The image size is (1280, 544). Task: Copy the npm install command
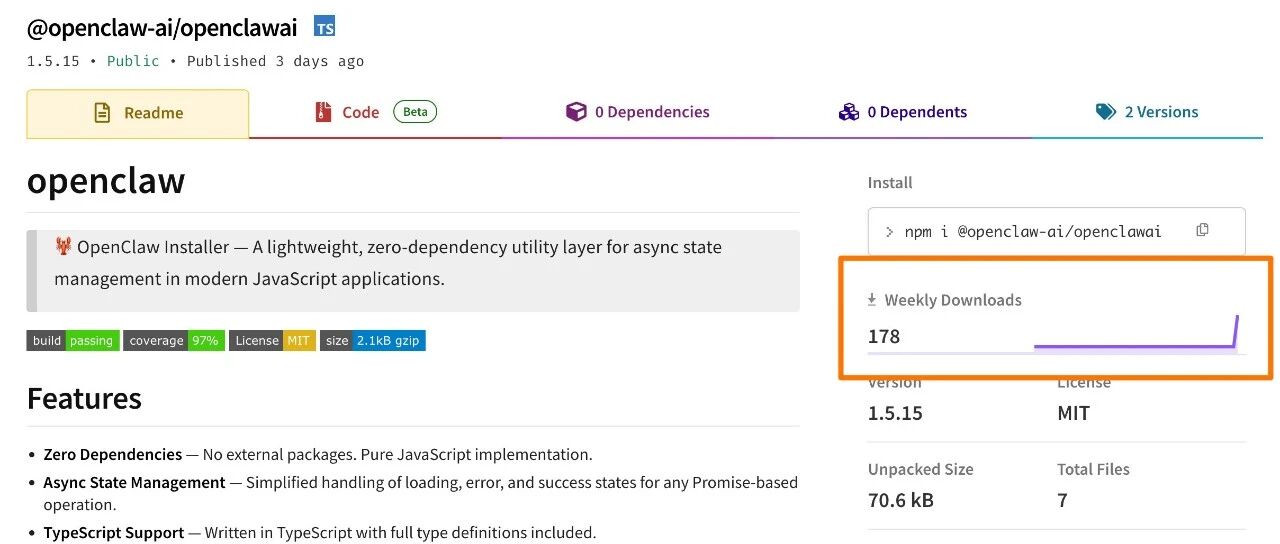click(1202, 231)
